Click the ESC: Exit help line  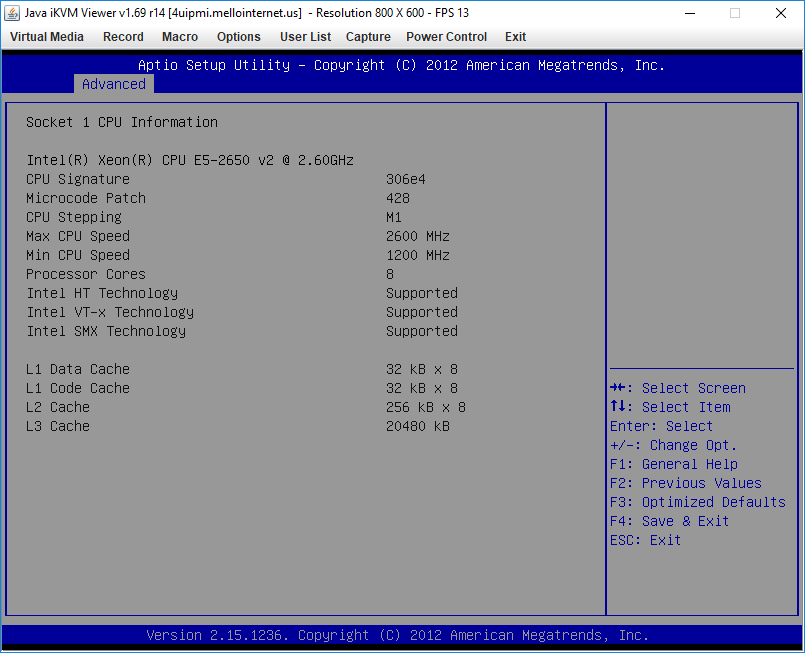point(645,540)
